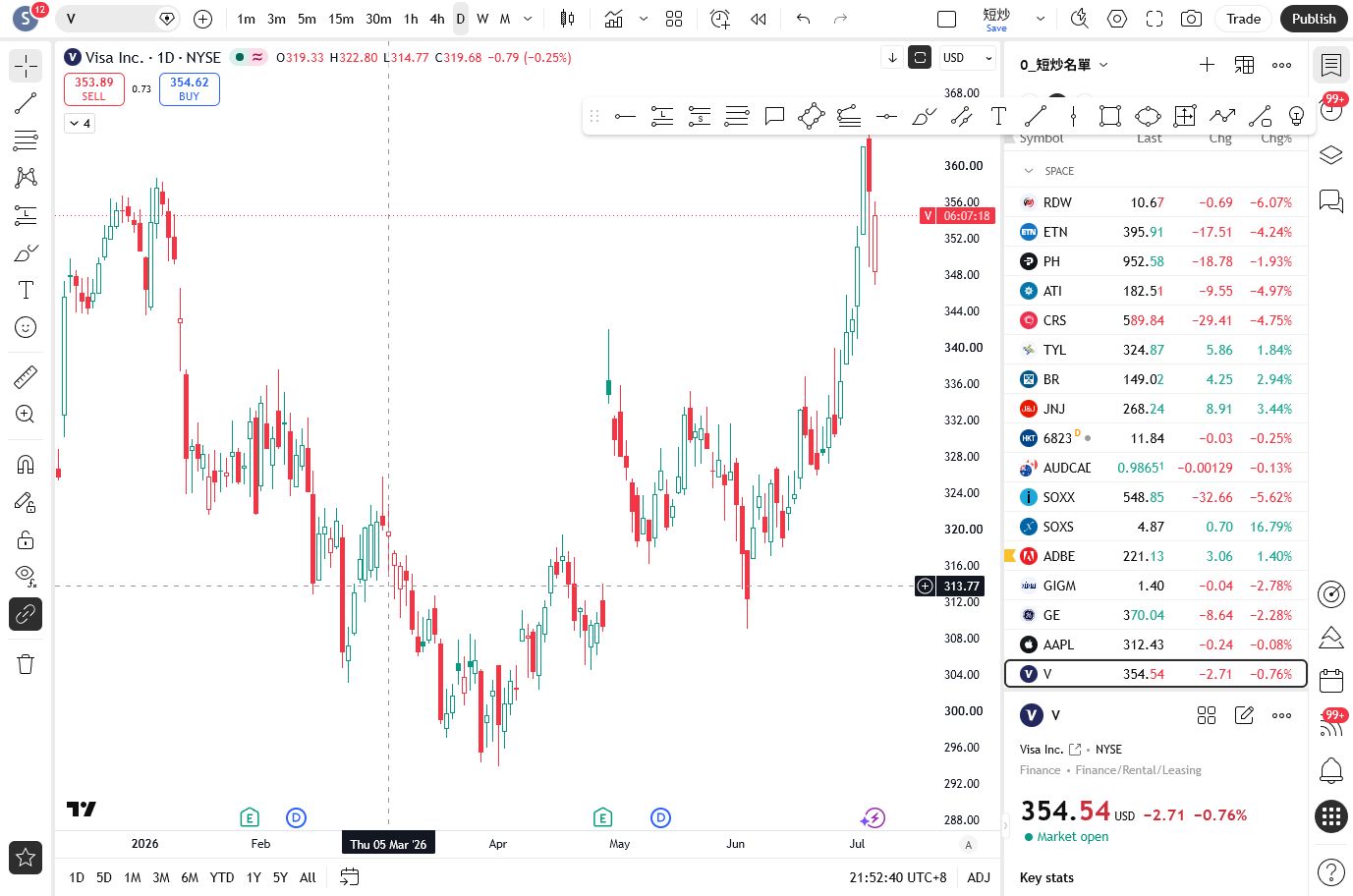Create an alert with the clock icon

pyautogui.click(x=720, y=19)
